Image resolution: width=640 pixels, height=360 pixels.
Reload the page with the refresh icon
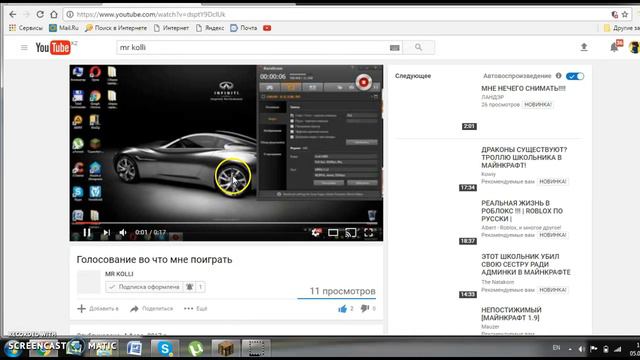[x=40, y=14]
